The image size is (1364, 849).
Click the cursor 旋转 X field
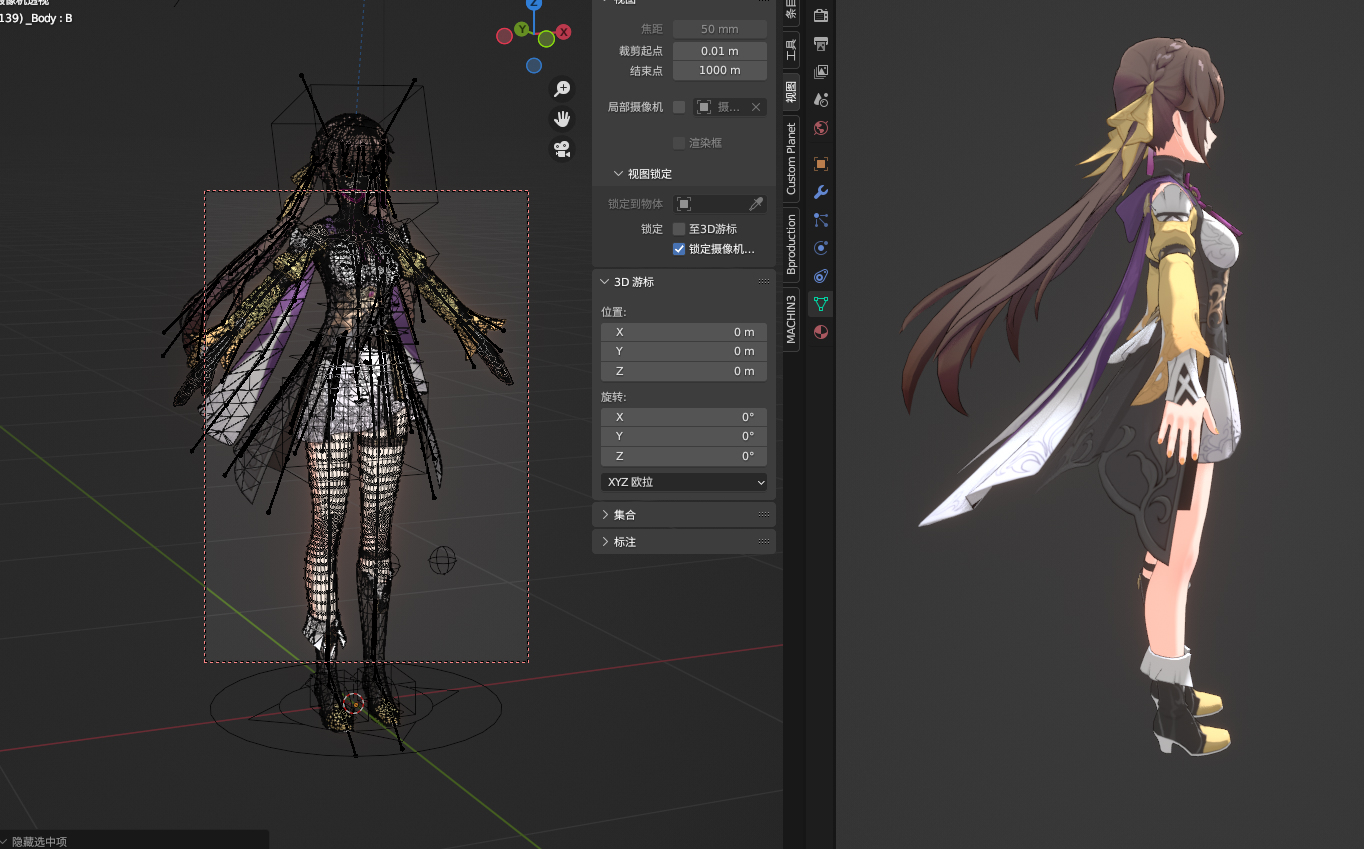(684, 417)
